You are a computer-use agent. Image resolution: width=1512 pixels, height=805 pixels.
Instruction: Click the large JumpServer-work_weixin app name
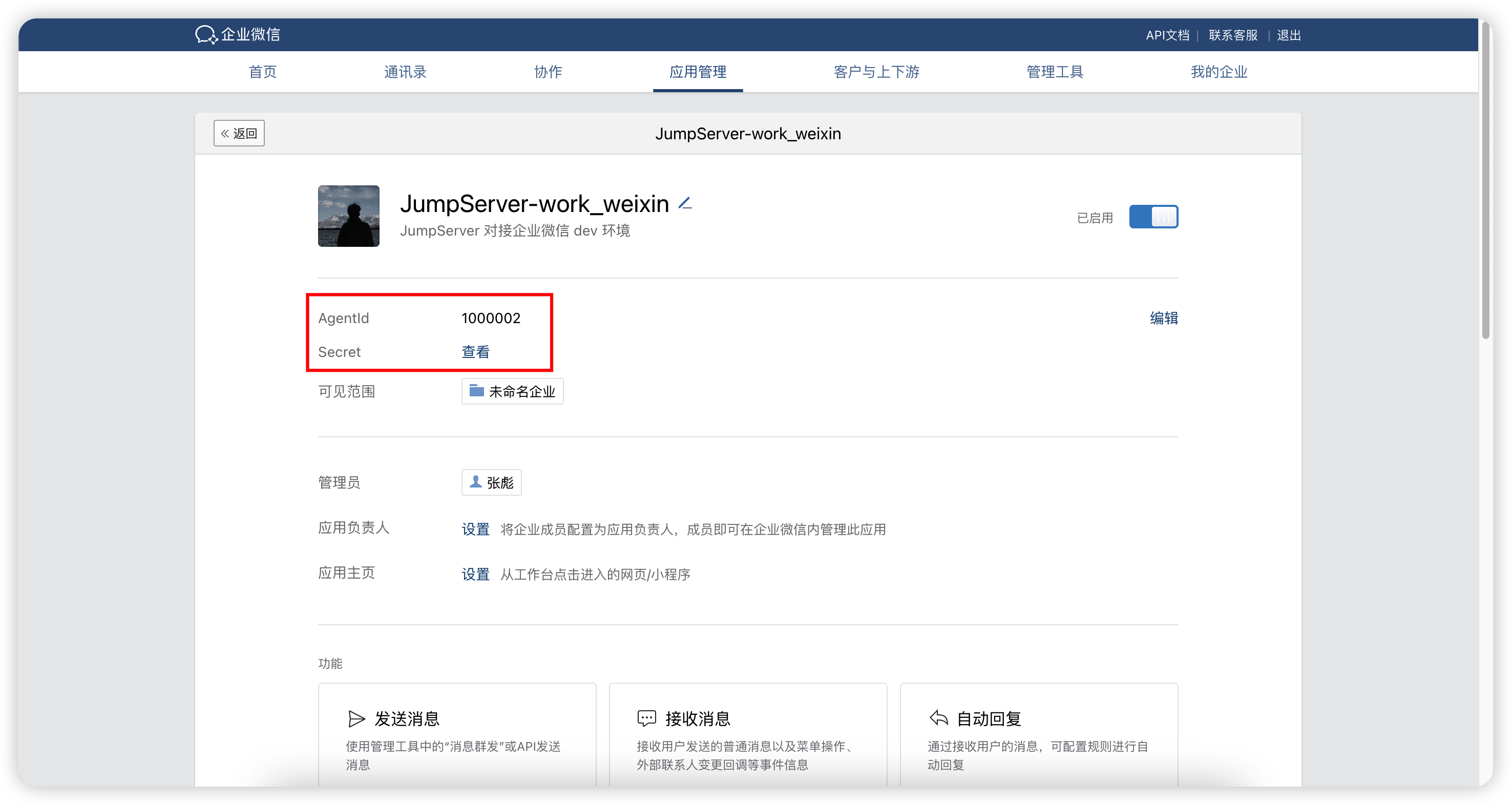(534, 204)
